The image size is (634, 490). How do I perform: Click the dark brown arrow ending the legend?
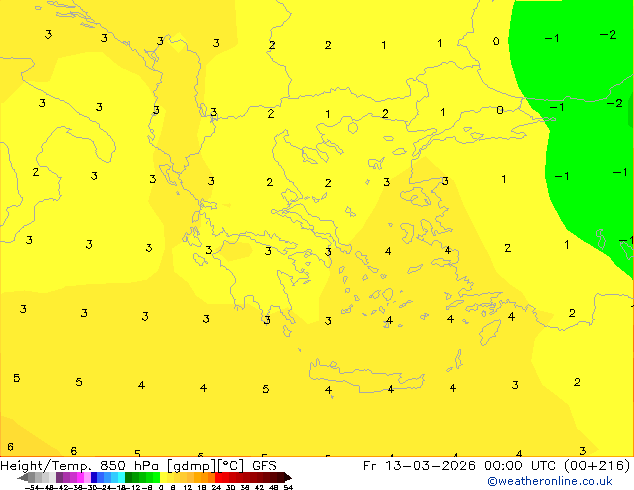(x=288, y=477)
